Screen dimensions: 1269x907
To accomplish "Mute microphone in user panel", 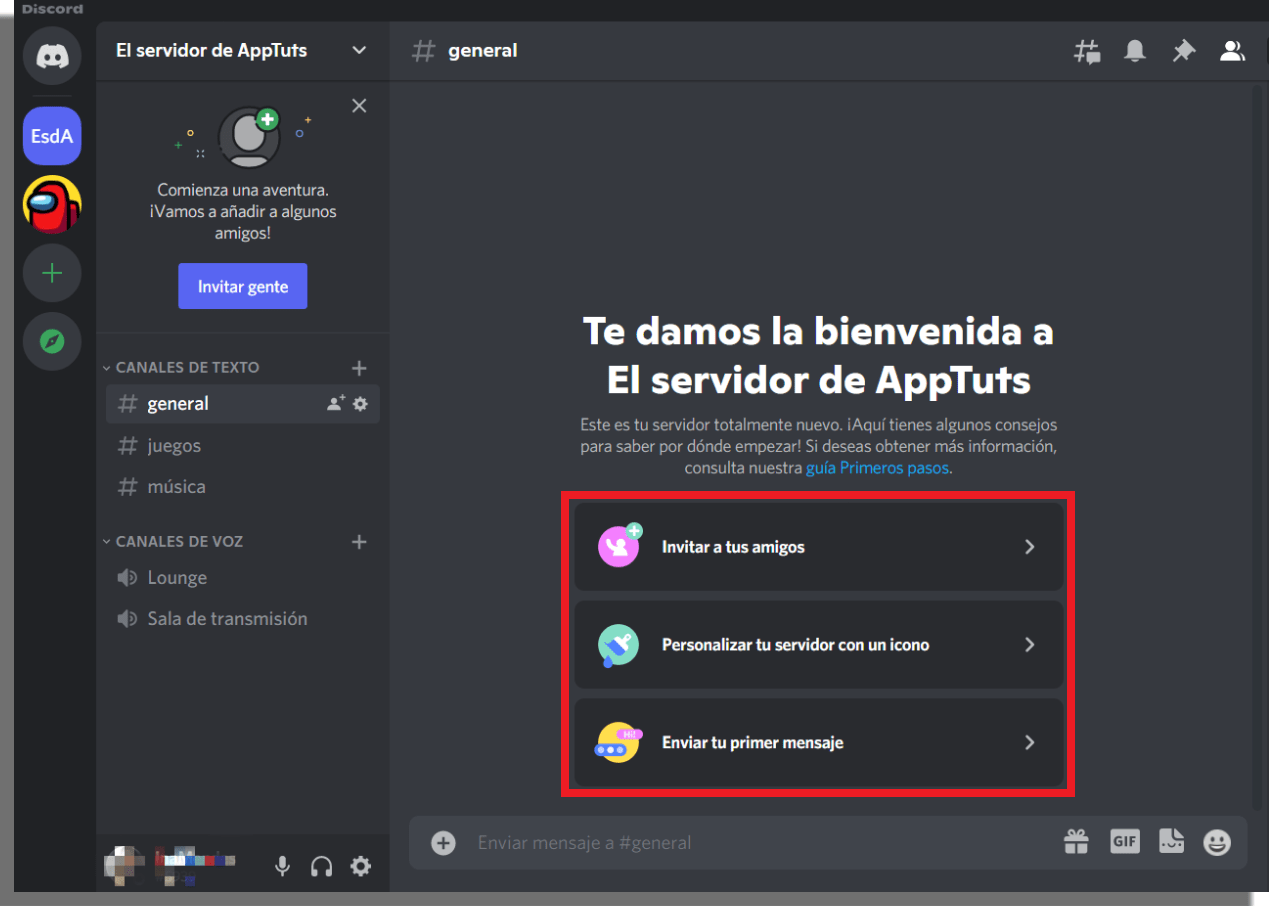I will tap(283, 867).
